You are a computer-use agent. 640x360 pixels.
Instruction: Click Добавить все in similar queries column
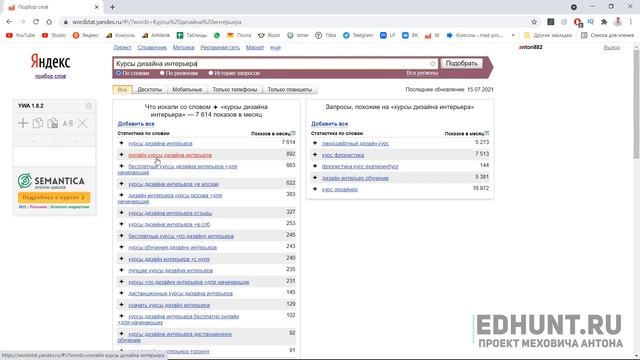[x=329, y=124]
